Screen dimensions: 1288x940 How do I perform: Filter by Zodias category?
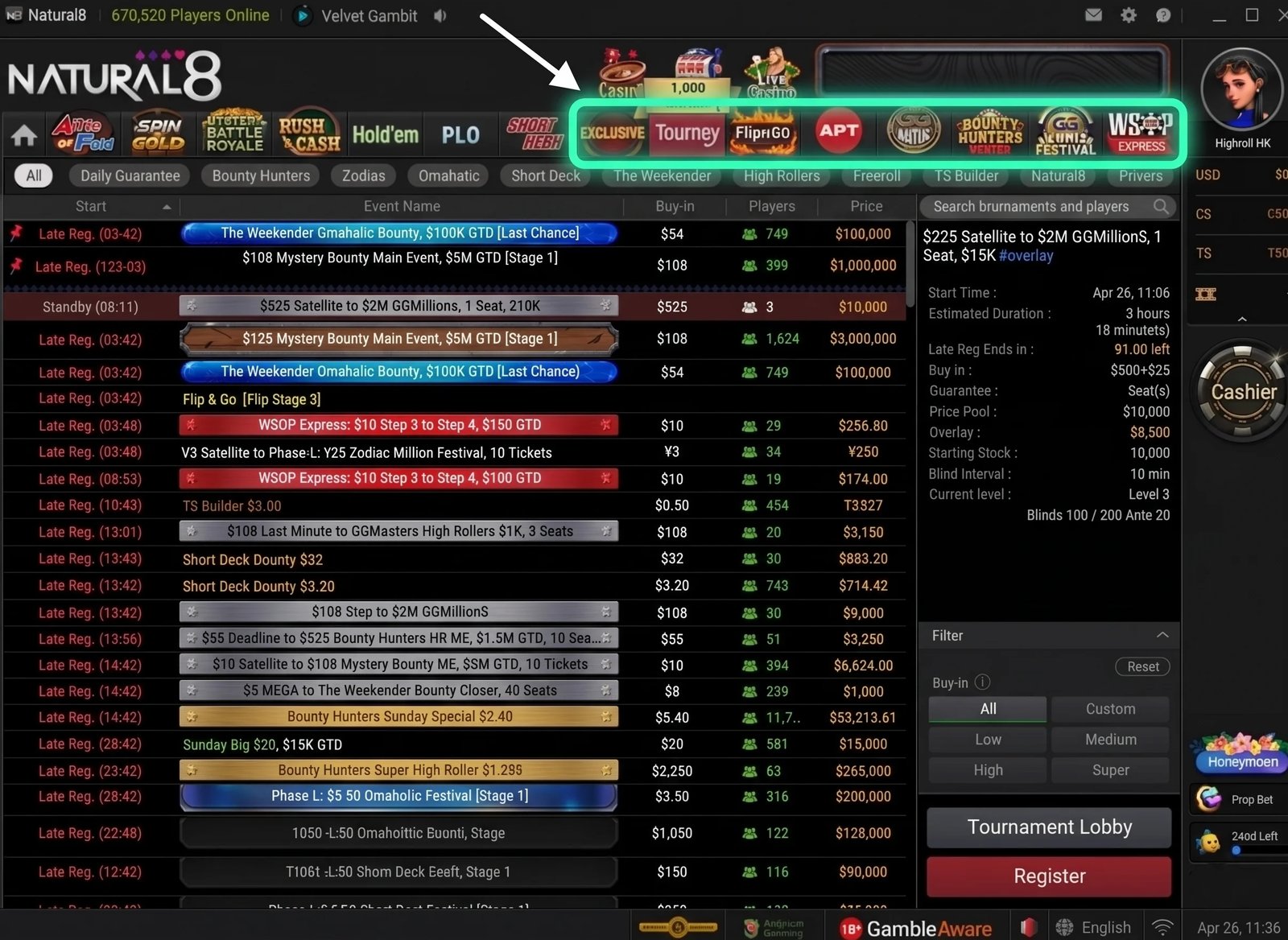[x=364, y=175]
